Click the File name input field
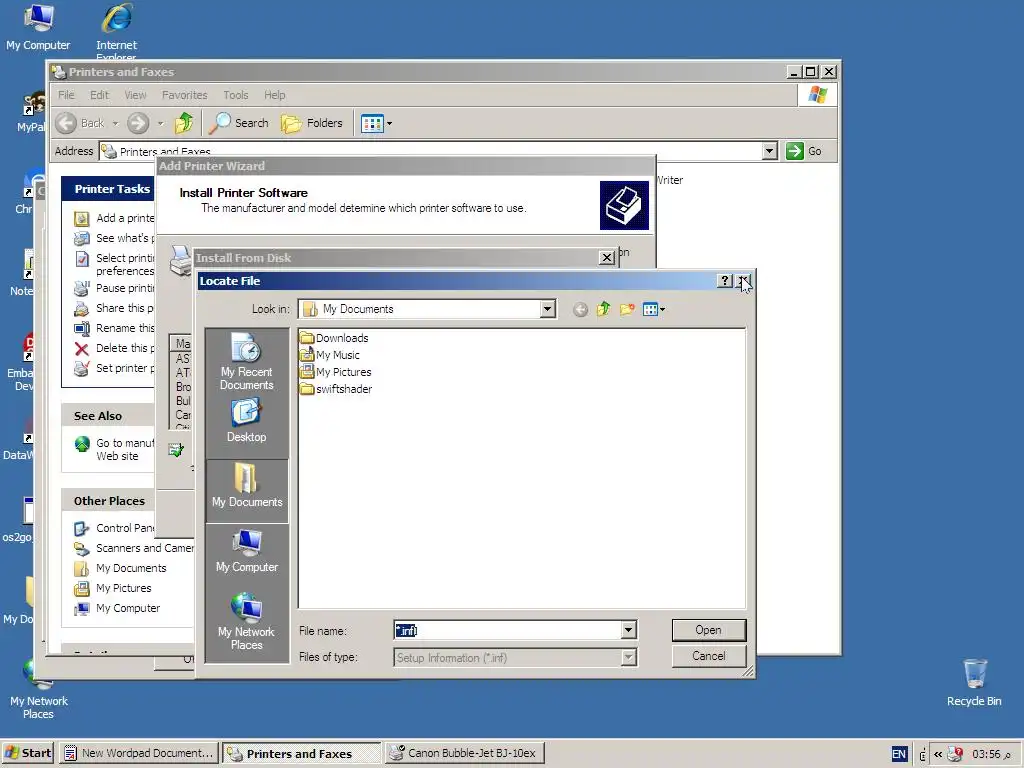 tap(508, 630)
